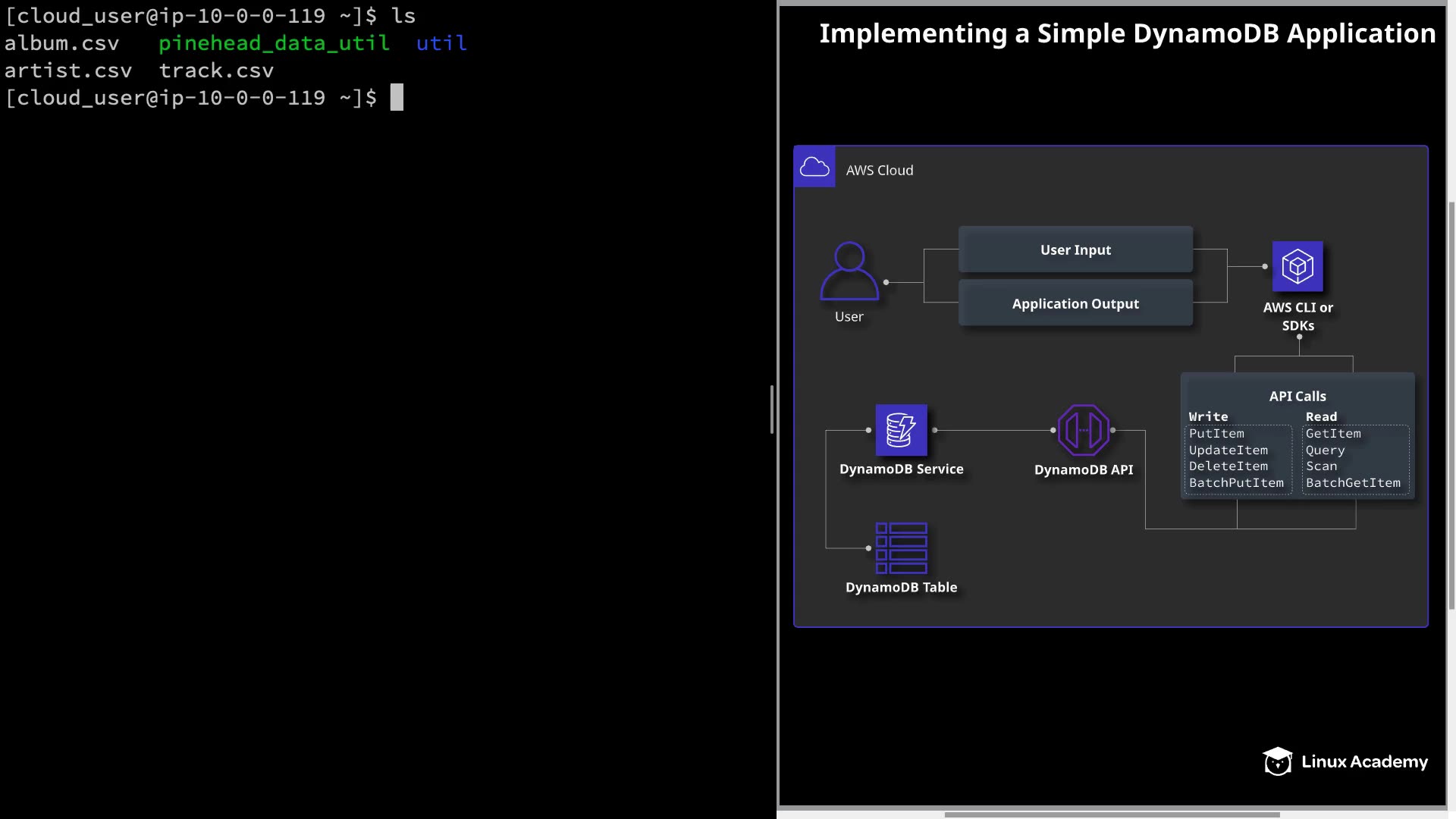1456x819 pixels.
Task: Click the terminal cursor at the prompt
Action: click(397, 97)
